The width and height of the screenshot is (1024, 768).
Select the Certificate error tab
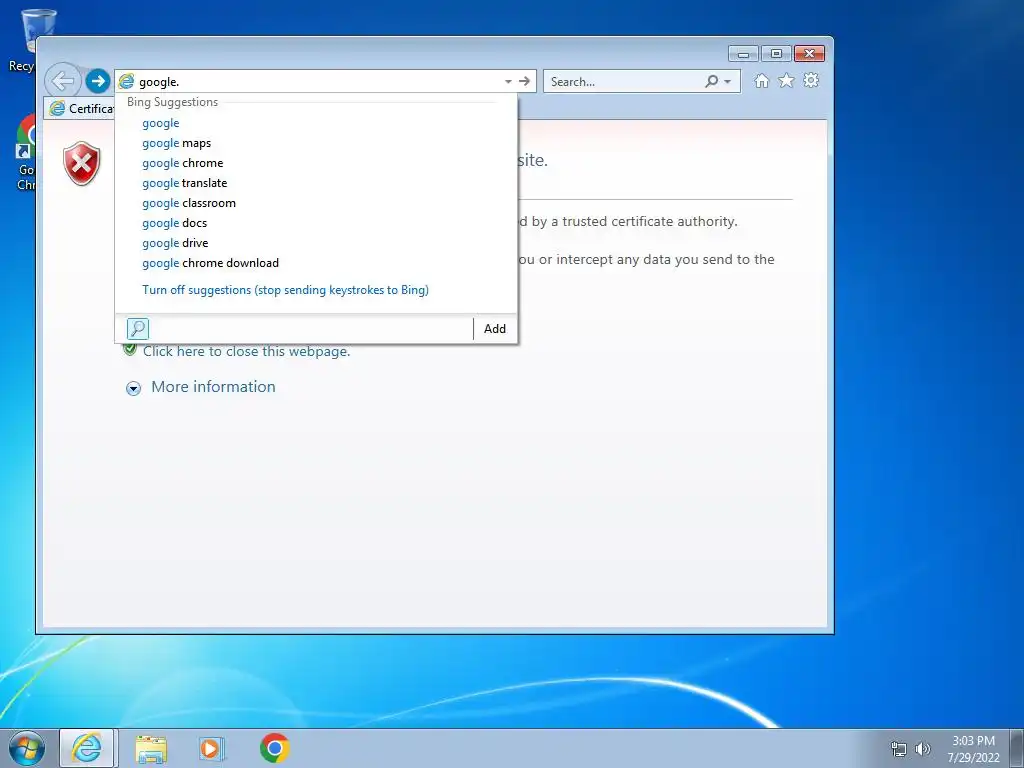tap(80, 108)
